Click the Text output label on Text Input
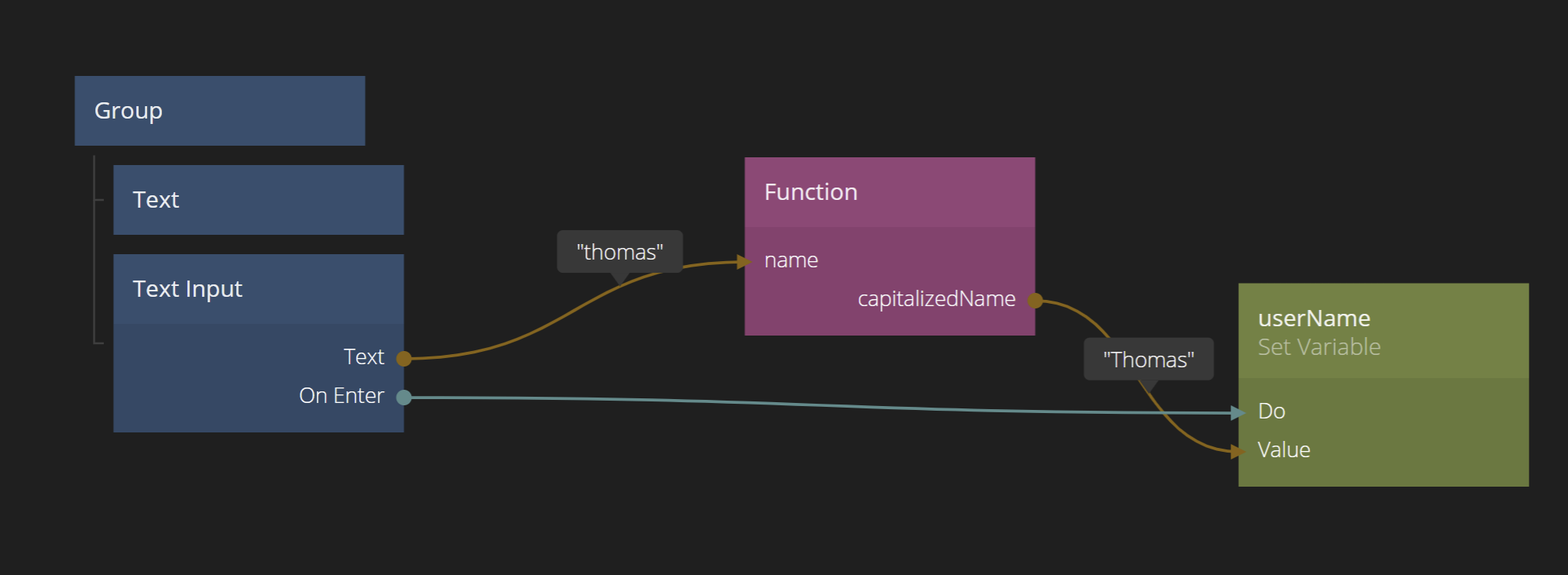Viewport: 1568px width, 575px height. point(363,357)
